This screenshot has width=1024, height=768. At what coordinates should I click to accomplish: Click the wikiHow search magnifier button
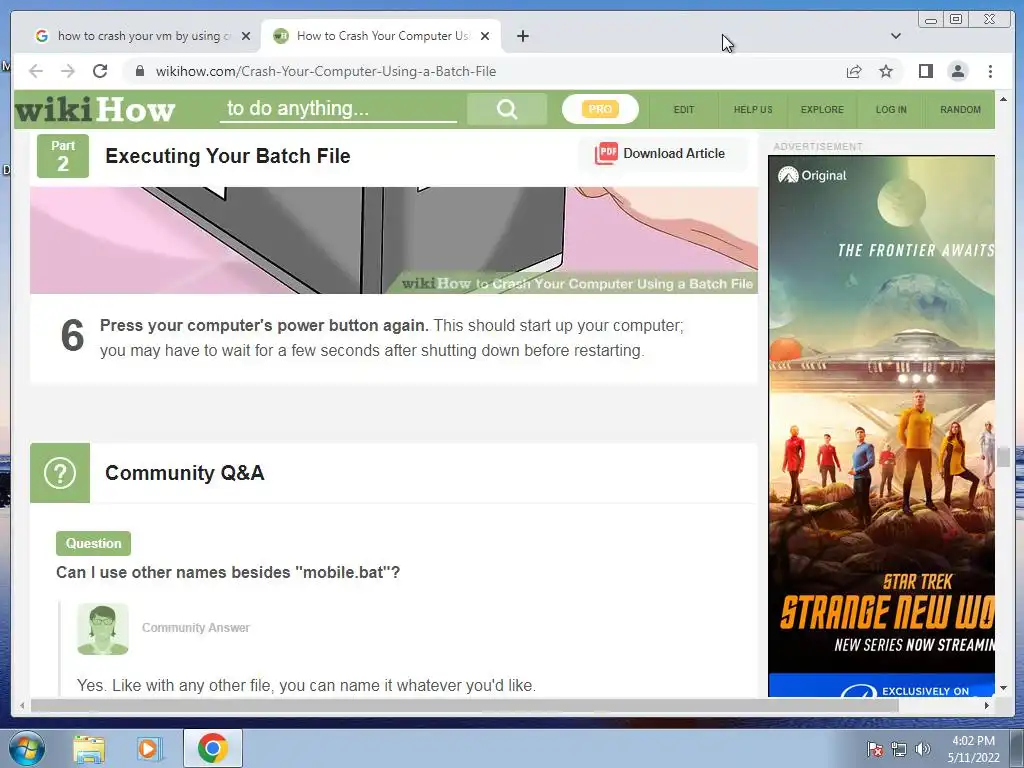[x=507, y=109]
